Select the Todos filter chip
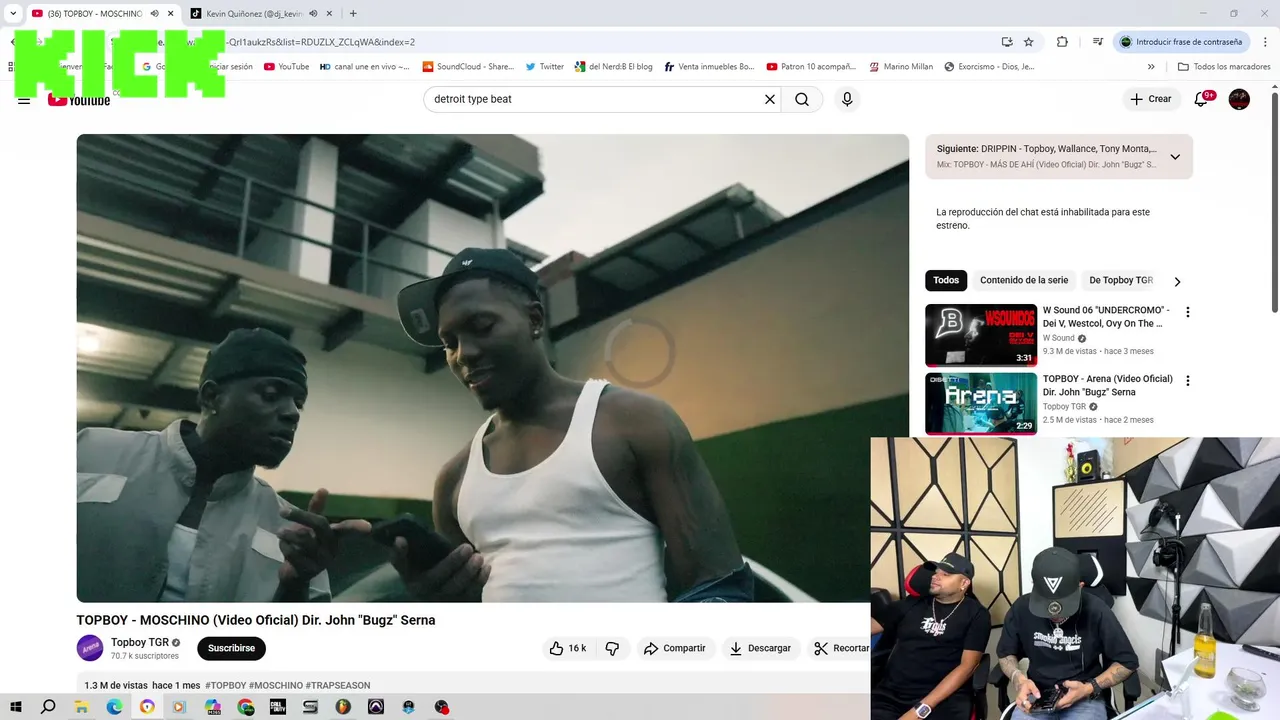The width and height of the screenshot is (1280, 720). pos(946,281)
